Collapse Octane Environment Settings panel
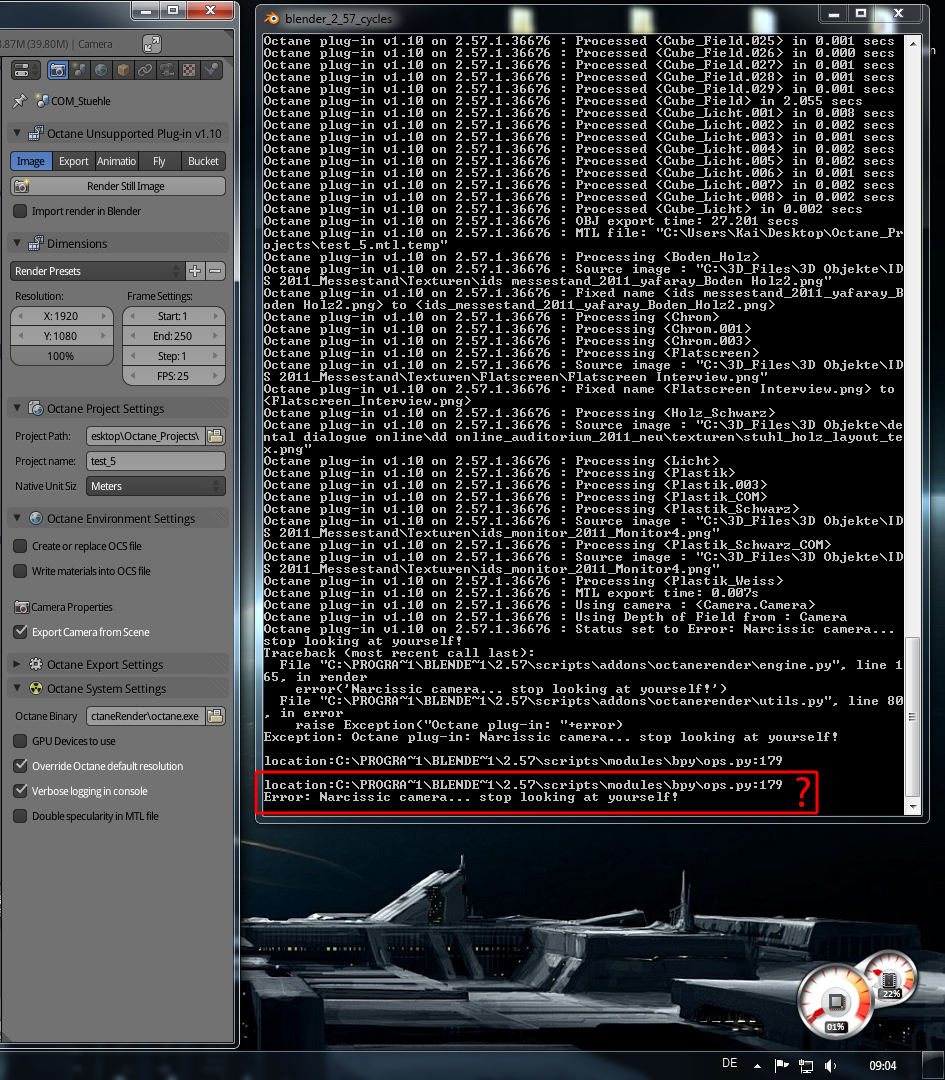945x1080 pixels. (17, 518)
